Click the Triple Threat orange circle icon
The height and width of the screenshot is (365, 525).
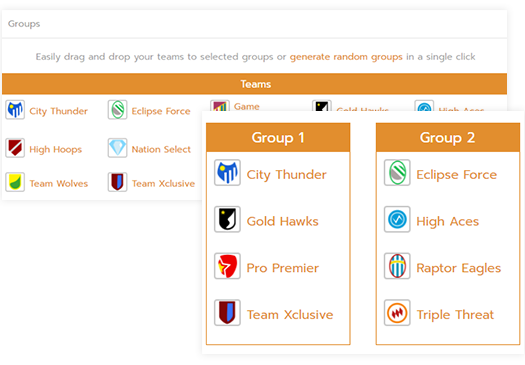(397, 313)
